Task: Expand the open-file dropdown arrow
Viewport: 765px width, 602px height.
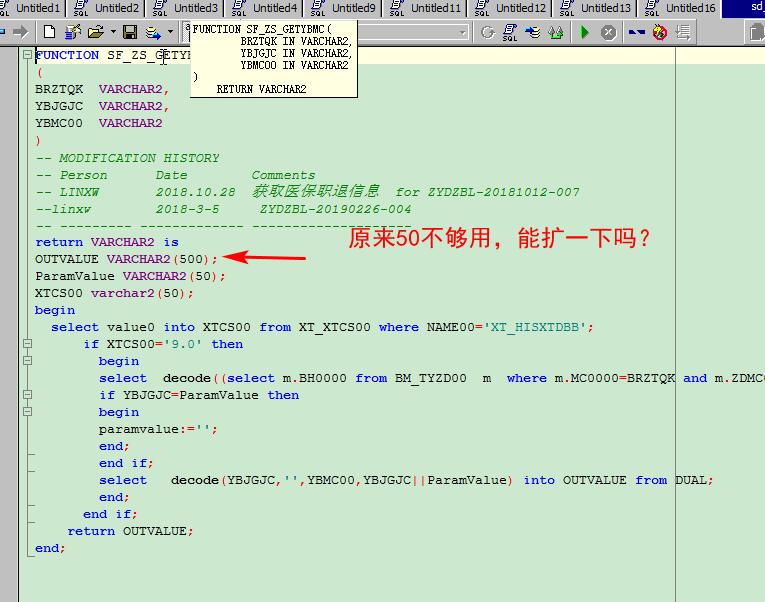Action: [x=113, y=32]
